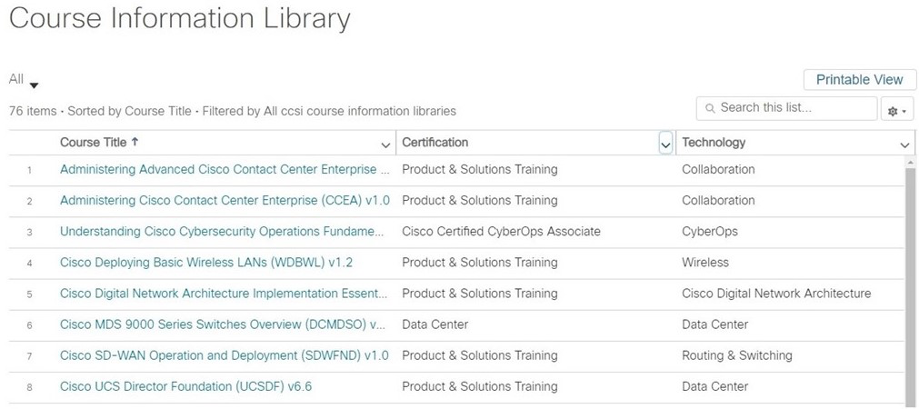Open Cisco MDS 9000 Series Switches Overview link
The height and width of the screenshot is (410, 920).
(x=222, y=324)
